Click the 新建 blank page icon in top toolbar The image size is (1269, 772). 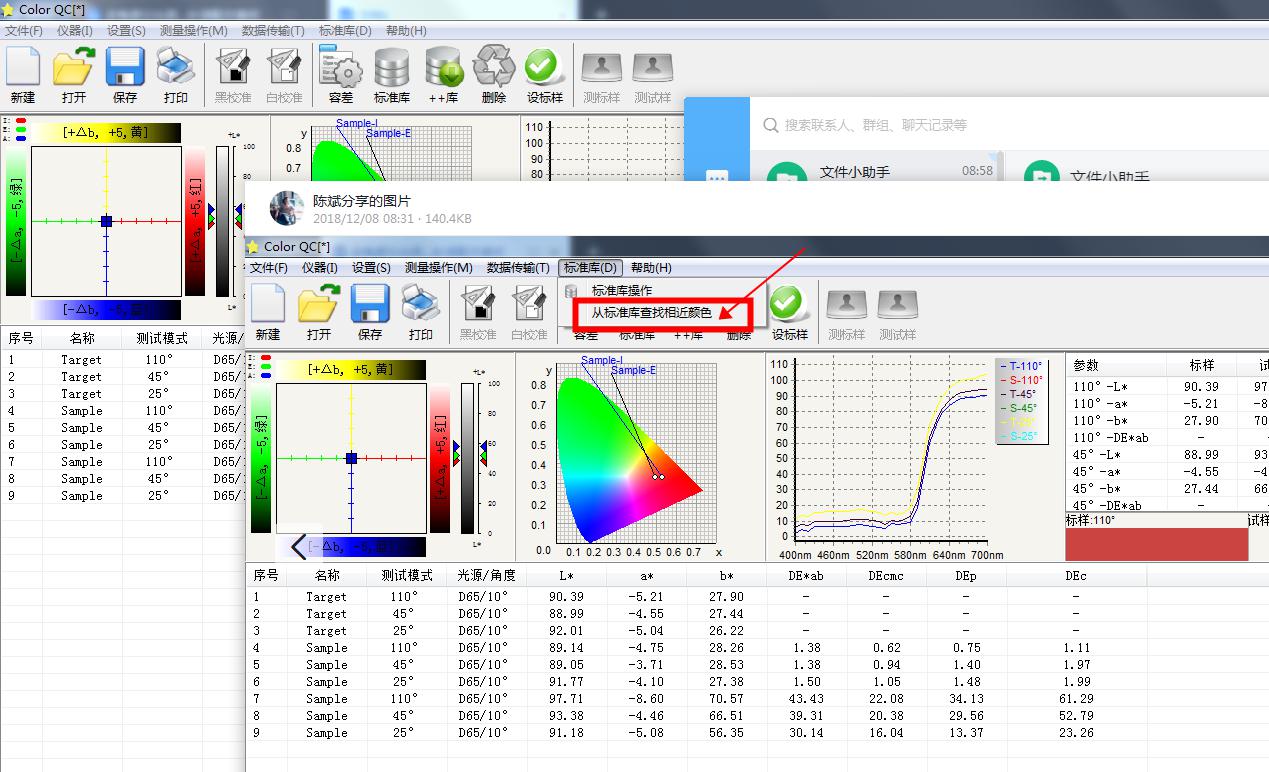point(22,70)
